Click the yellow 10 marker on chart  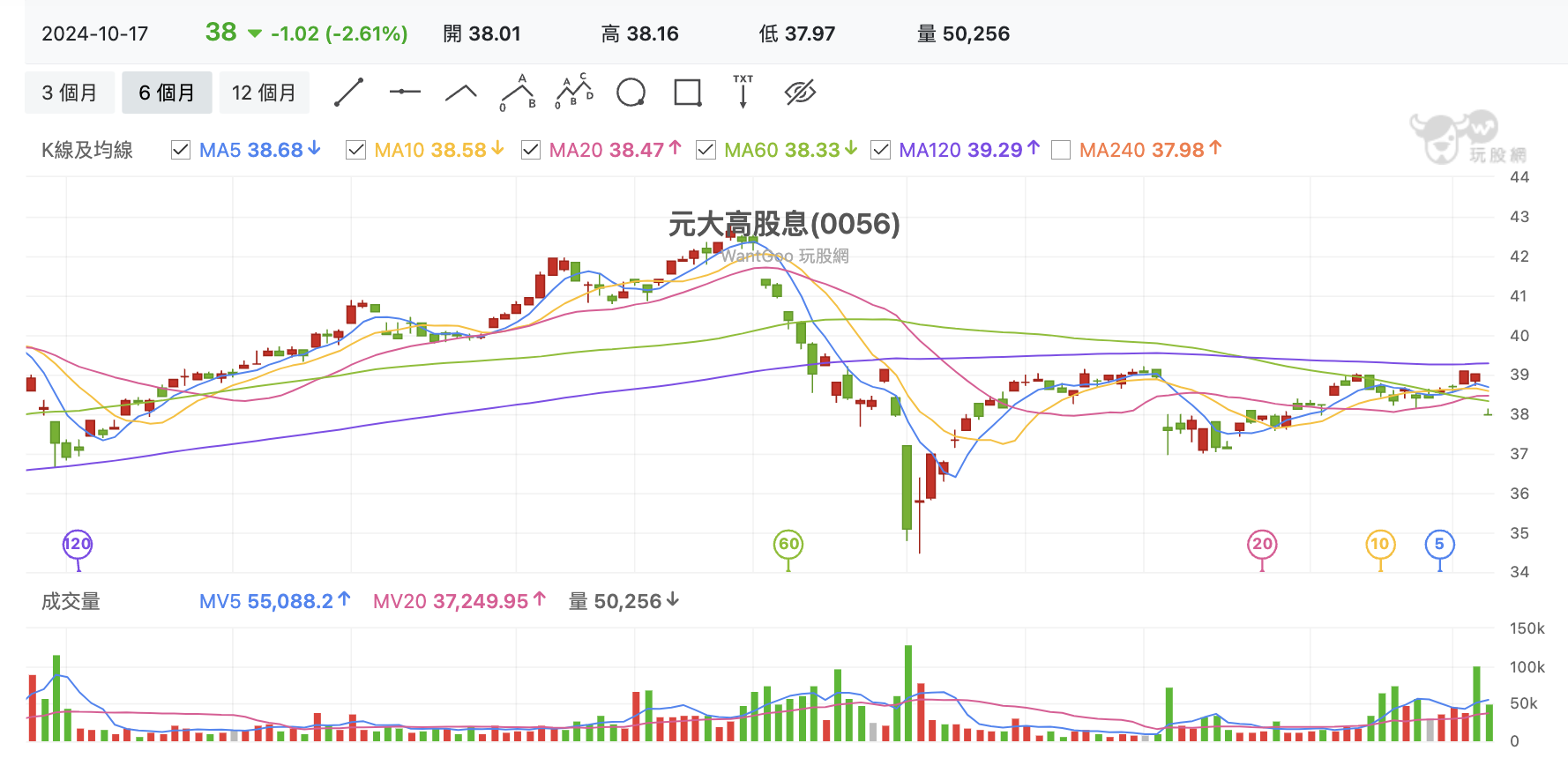[x=1380, y=544]
